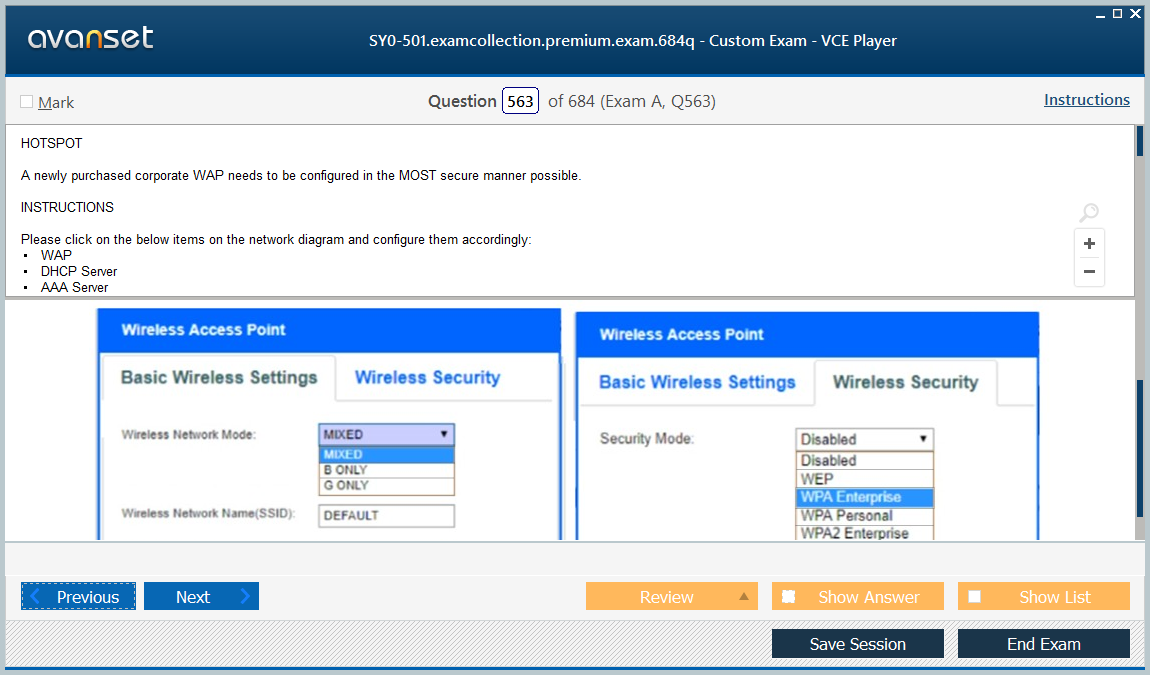Open the Security Mode dropdown
Viewport: 1150px width, 675px height.
(922, 439)
